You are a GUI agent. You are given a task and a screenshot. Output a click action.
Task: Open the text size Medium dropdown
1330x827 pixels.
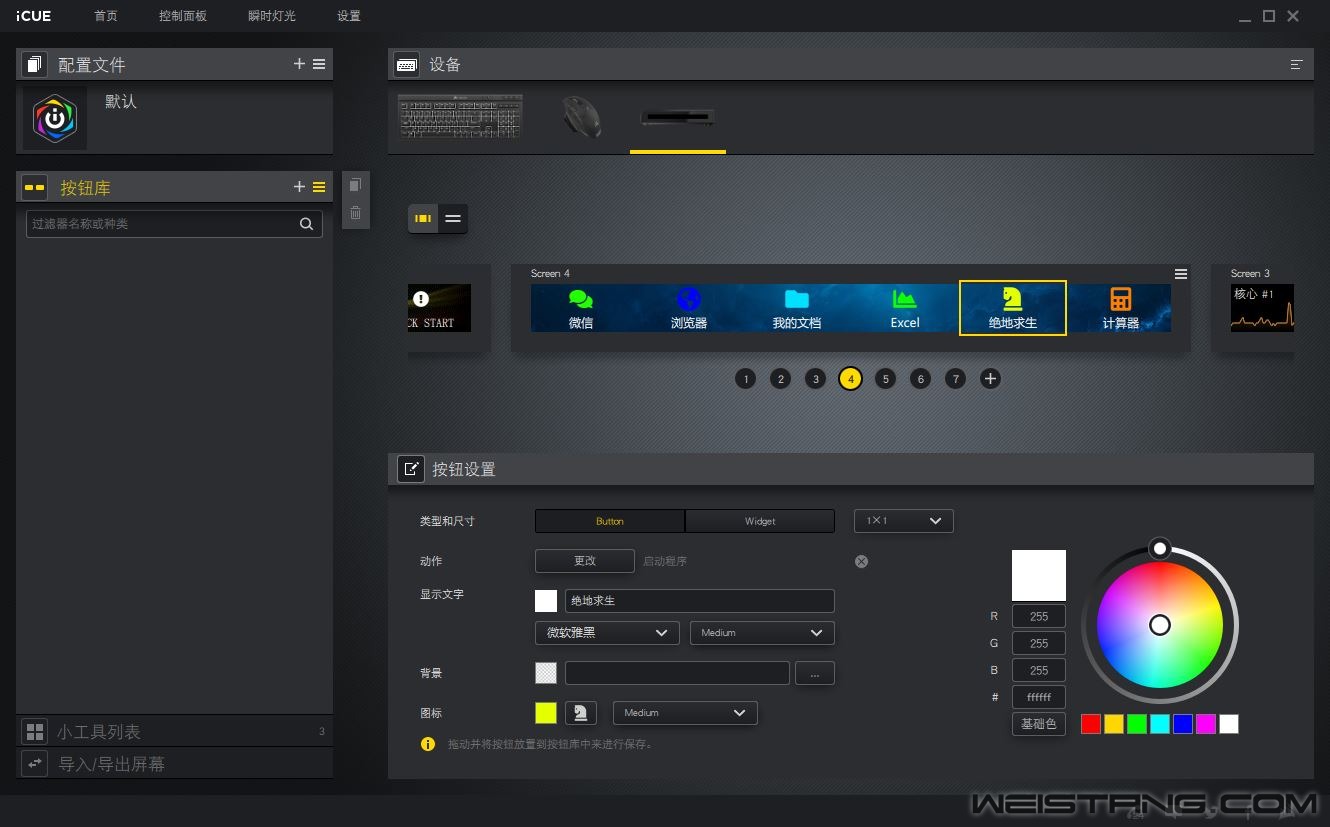(762, 633)
